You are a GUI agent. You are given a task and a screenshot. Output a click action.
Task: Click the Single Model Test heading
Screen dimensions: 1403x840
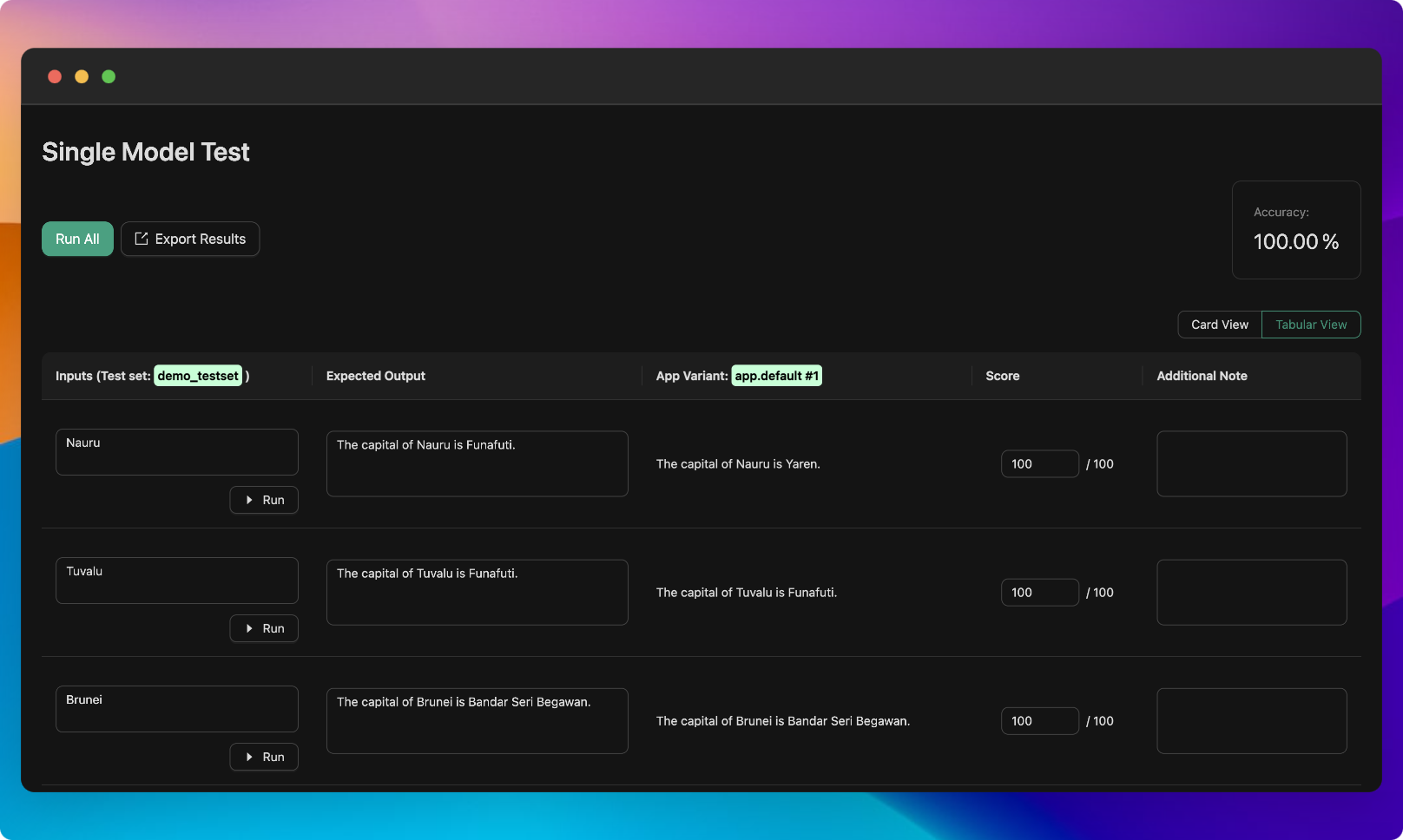coord(146,152)
